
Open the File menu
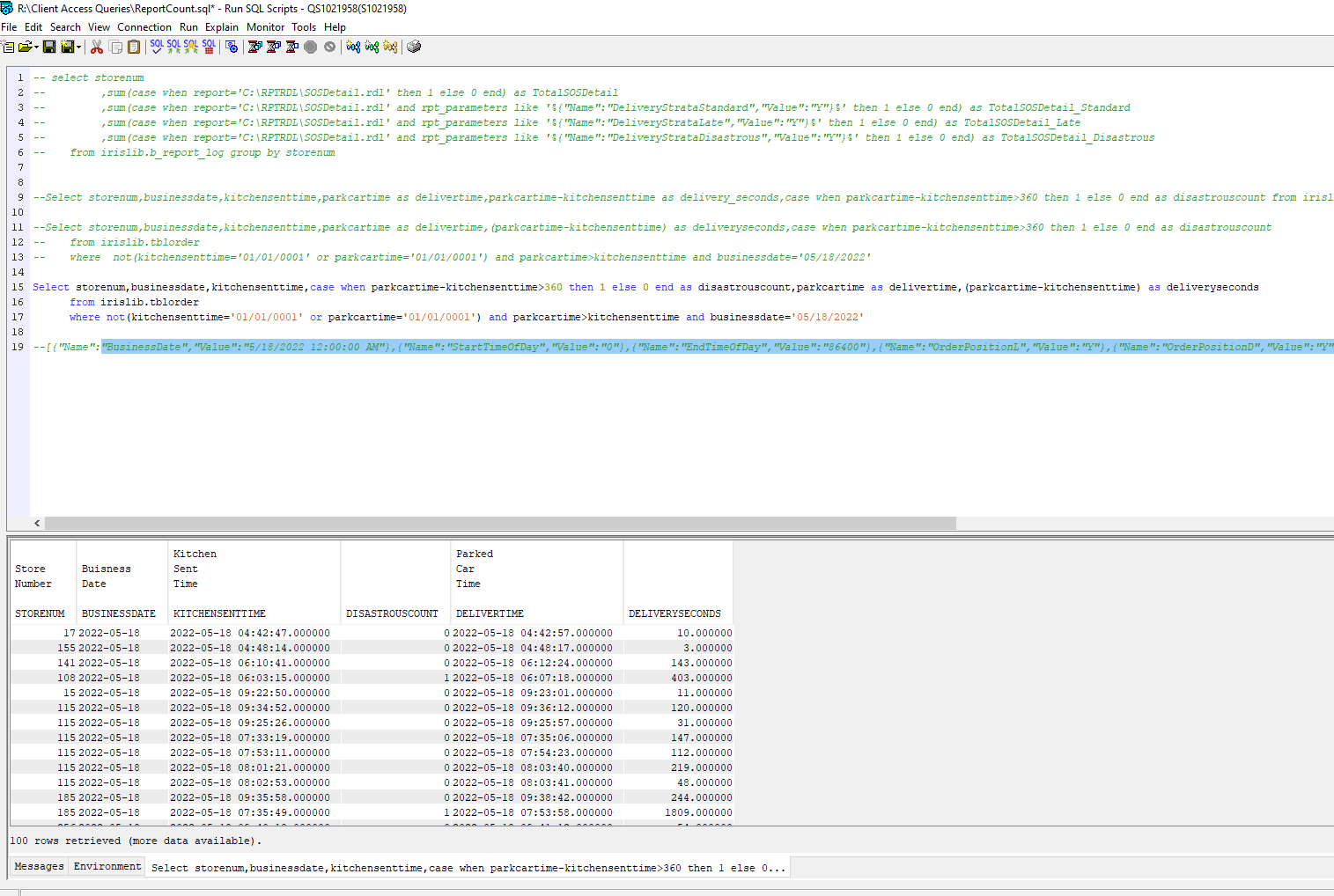pos(9,27)
